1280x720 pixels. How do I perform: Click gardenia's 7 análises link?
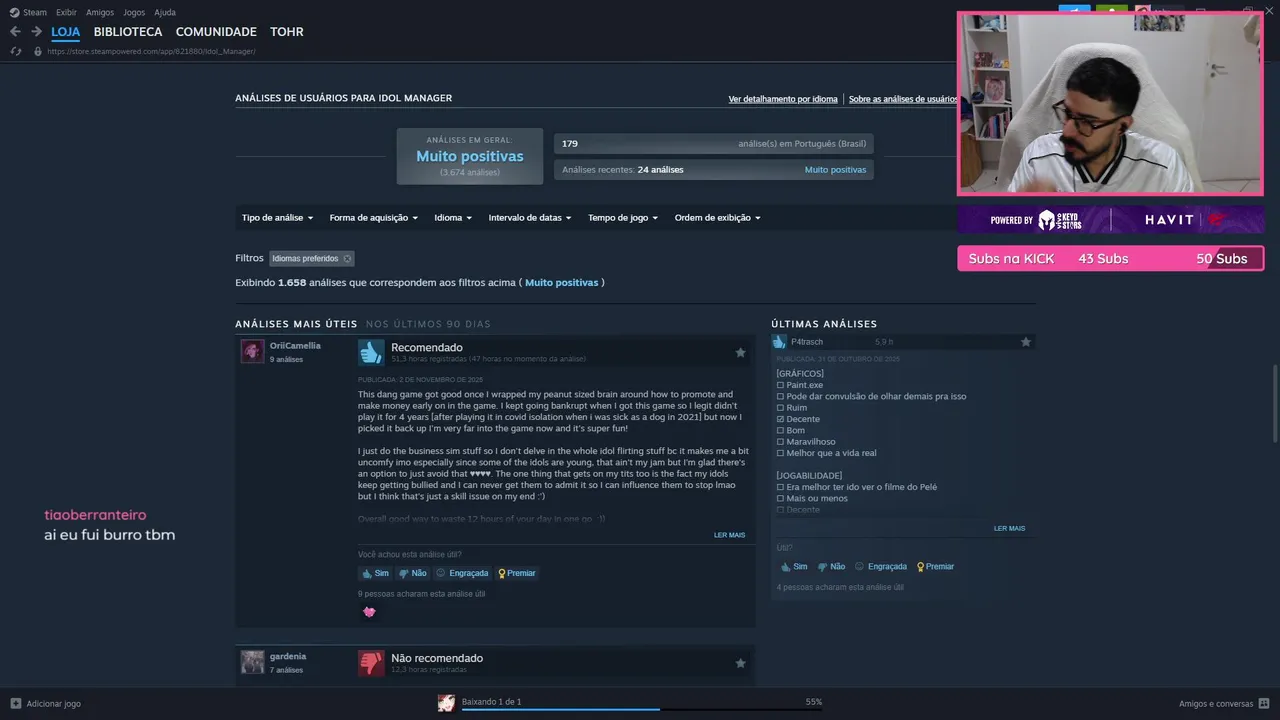pos(286,670)
